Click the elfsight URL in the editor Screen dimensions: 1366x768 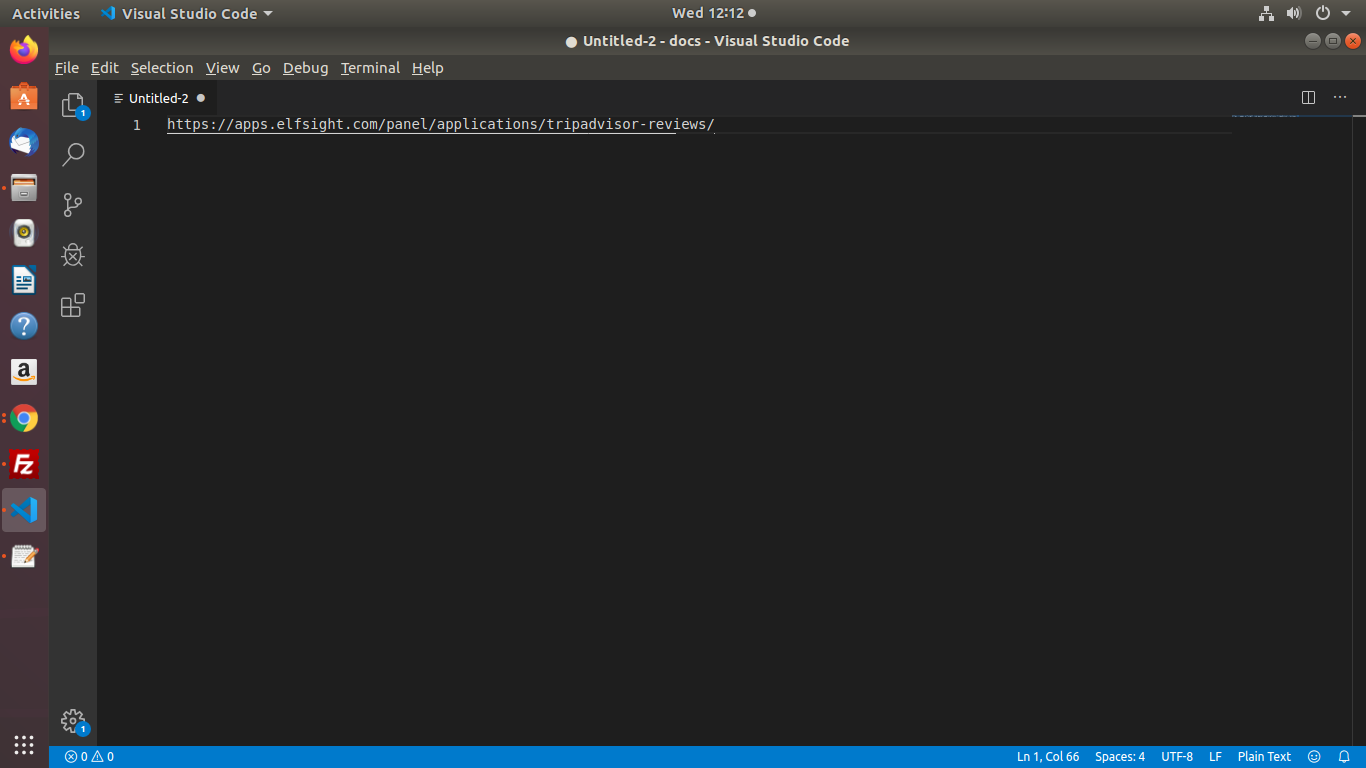pos(440,125)
